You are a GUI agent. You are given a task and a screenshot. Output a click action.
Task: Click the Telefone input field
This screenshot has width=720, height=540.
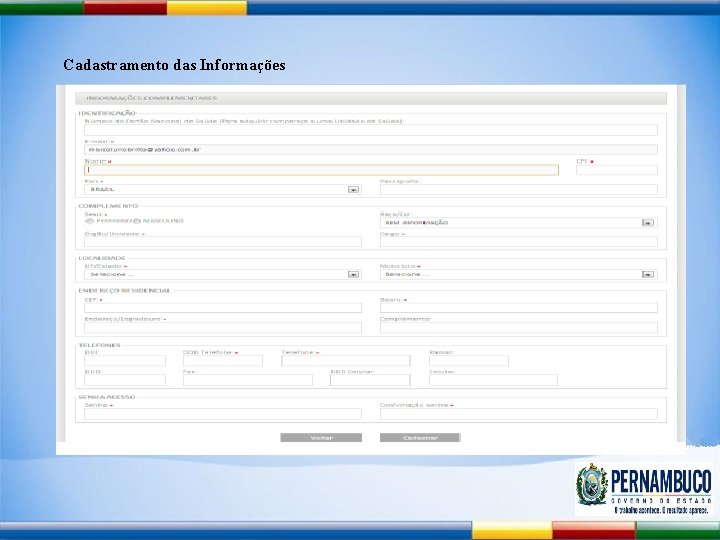[x=346, y=360]
